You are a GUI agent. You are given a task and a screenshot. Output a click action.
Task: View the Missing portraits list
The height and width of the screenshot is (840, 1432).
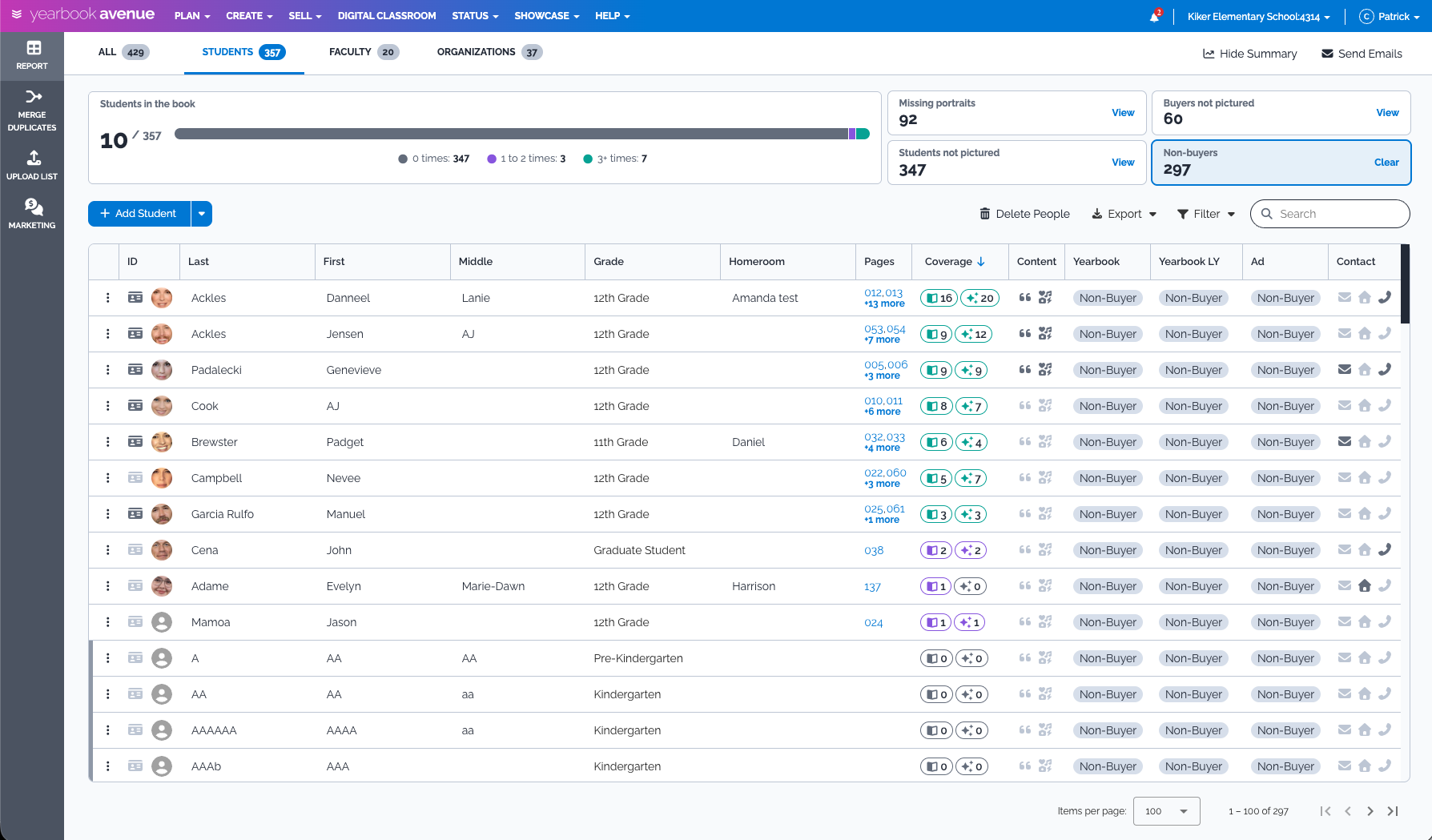(x=1123, y=113)
